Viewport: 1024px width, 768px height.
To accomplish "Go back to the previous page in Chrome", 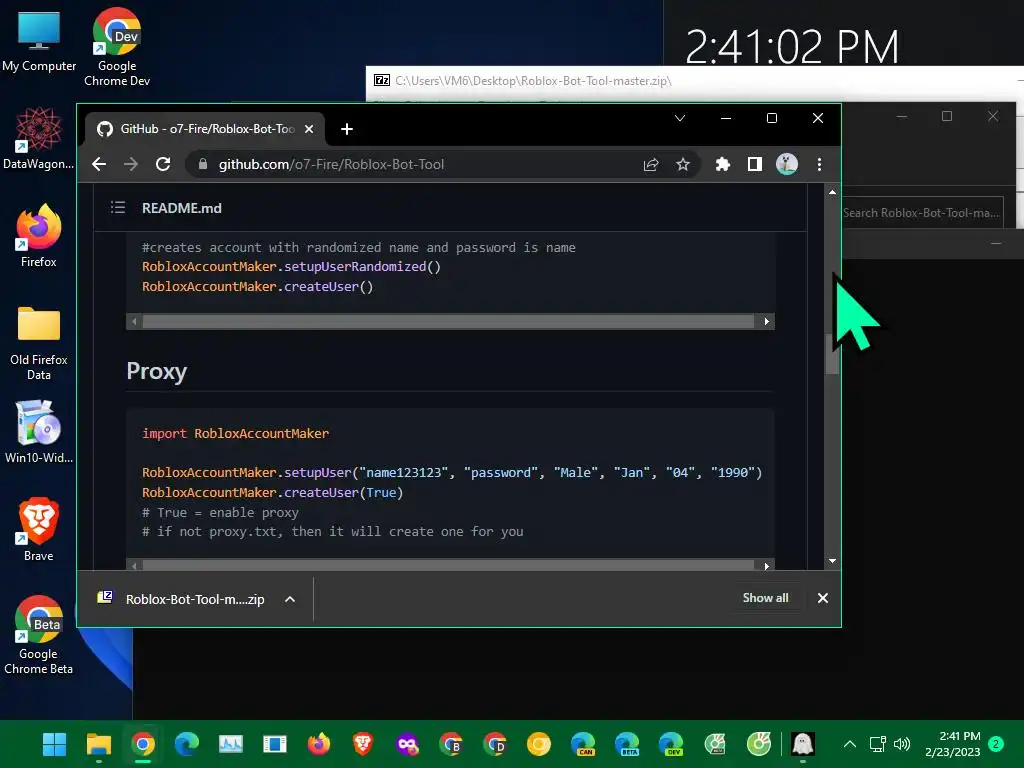I will click(99, 165).
